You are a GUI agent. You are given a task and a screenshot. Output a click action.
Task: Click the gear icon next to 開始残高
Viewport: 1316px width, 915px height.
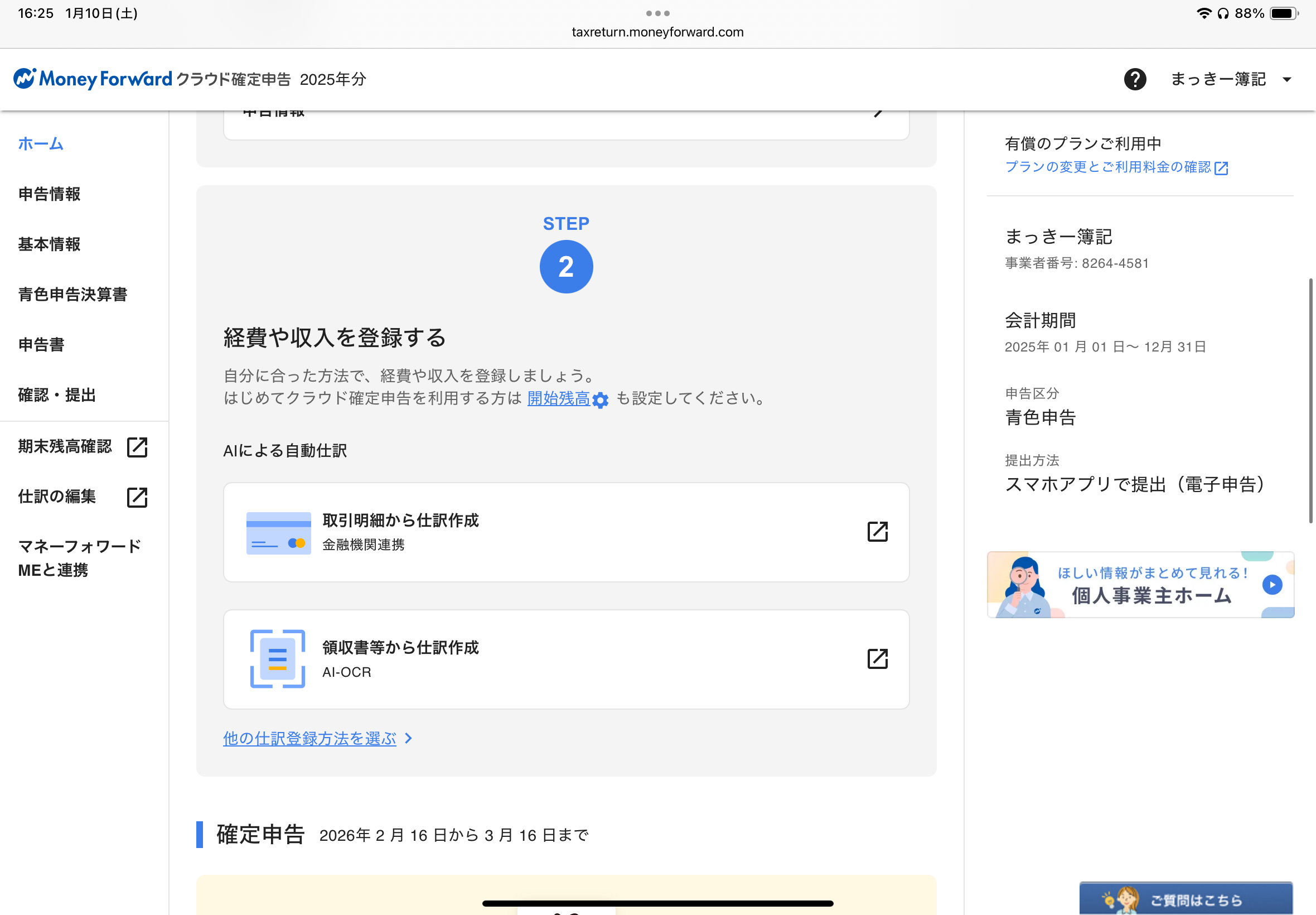pos(600,399)
